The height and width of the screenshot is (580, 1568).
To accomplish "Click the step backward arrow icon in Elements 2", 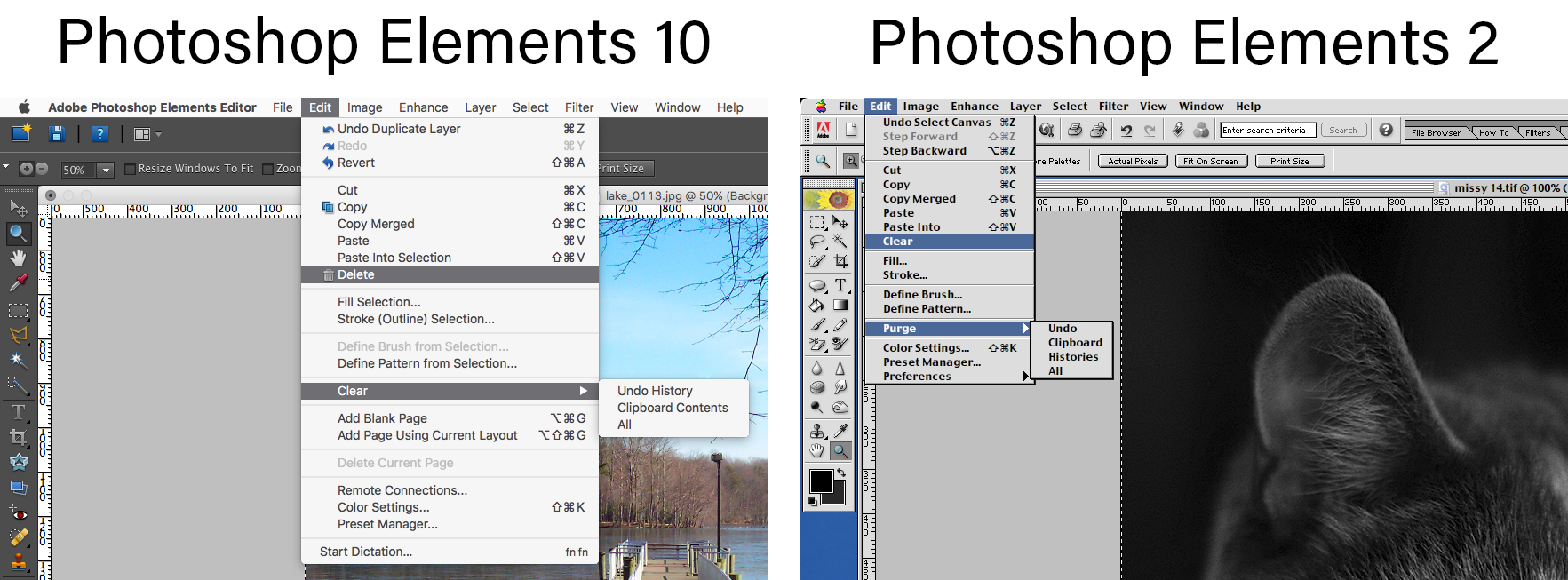I will pos(1126,130).
